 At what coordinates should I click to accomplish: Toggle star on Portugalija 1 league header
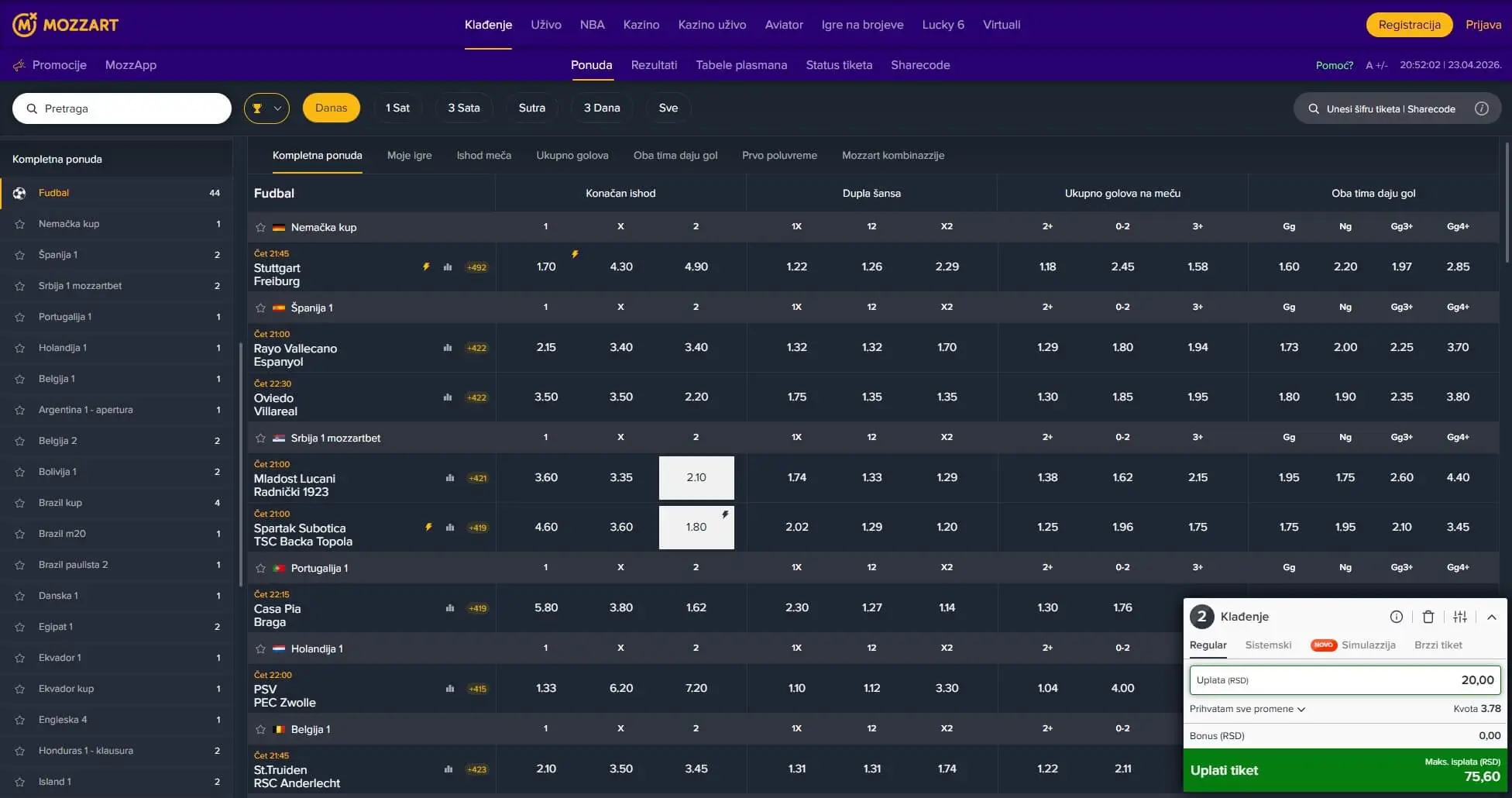[261, 569]
